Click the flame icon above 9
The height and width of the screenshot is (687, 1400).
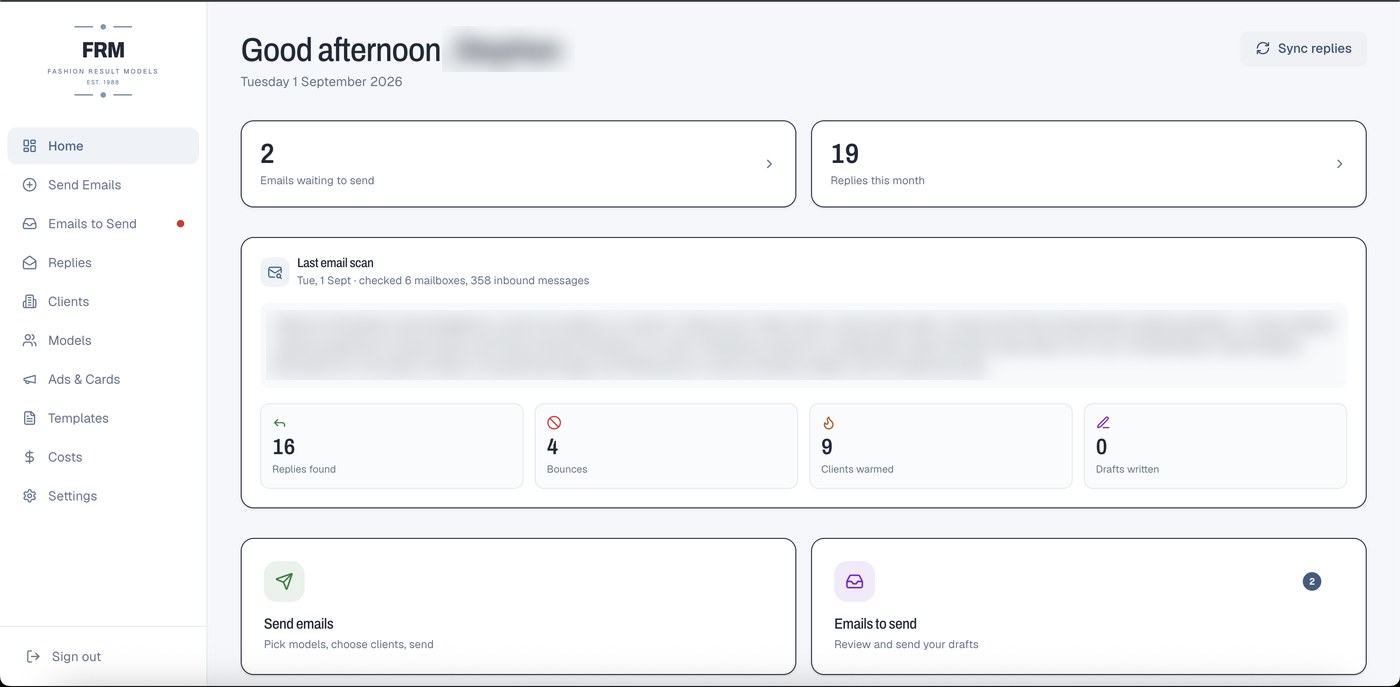click(828, 423)
